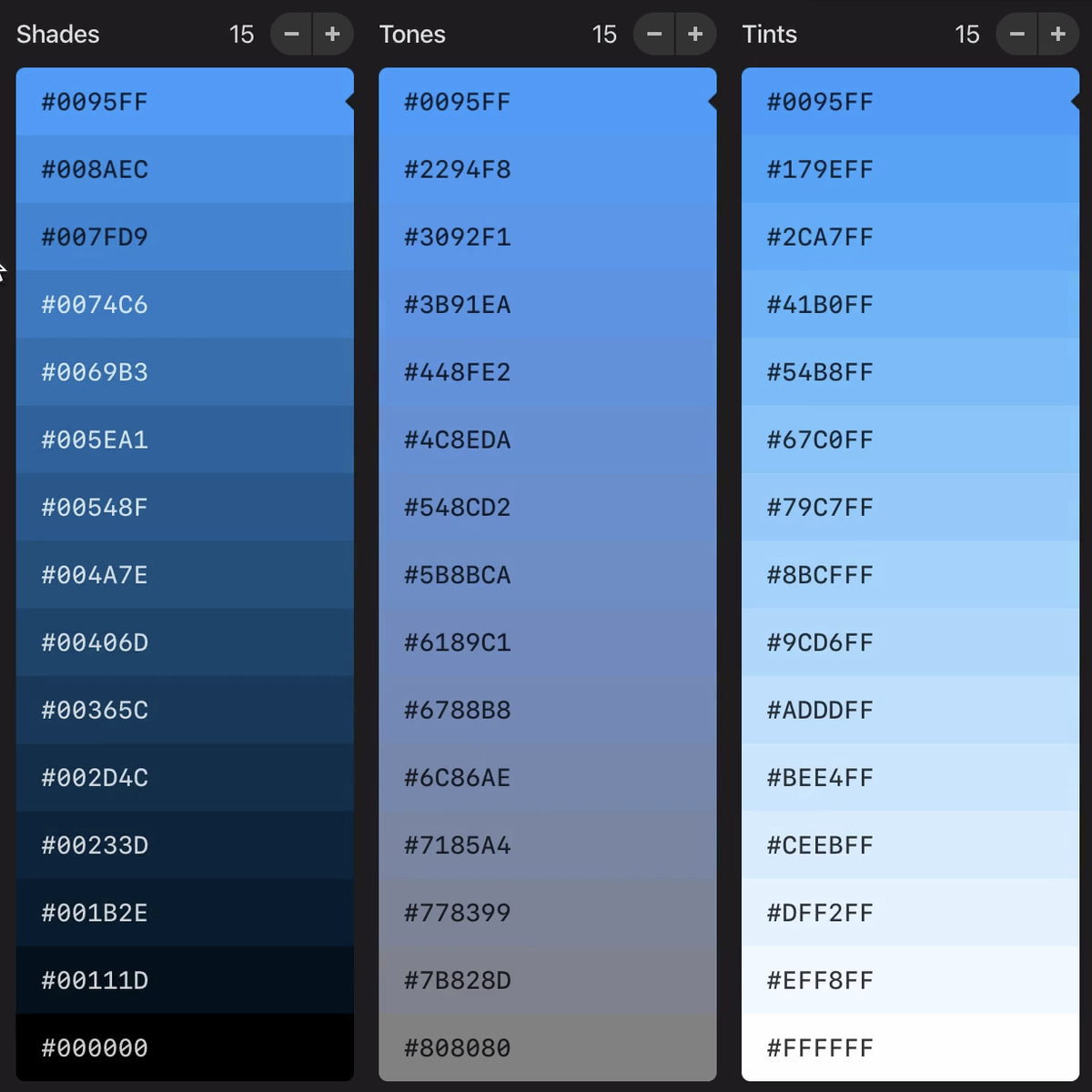Viewport: 1092px width, 1092px height.
Task: Select tone swatch #2294F8
Action: 548,169
